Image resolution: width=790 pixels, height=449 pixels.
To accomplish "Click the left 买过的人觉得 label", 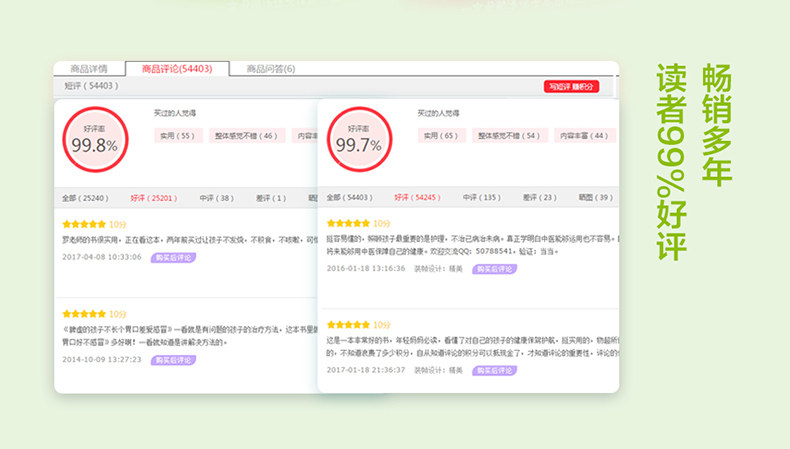I will click(x=174, y=113).
